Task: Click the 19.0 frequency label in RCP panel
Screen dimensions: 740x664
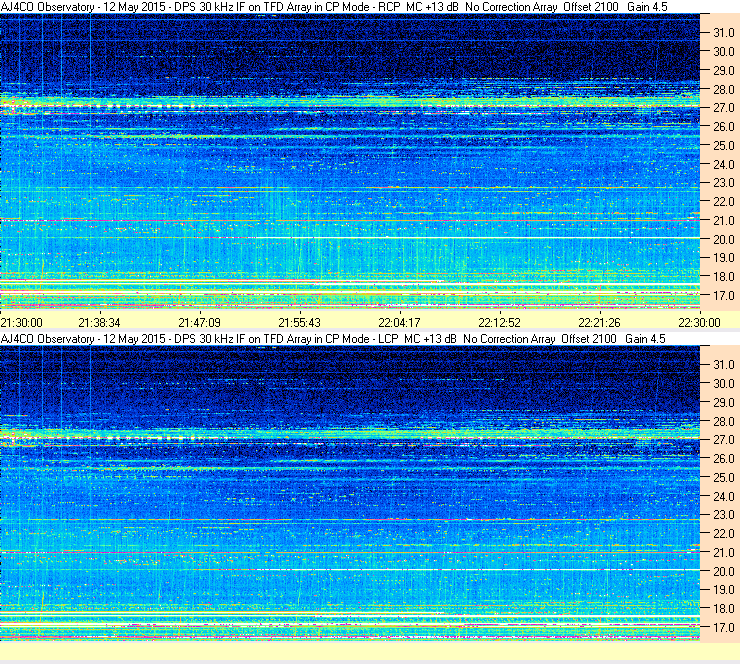Action: click(723, 258)
